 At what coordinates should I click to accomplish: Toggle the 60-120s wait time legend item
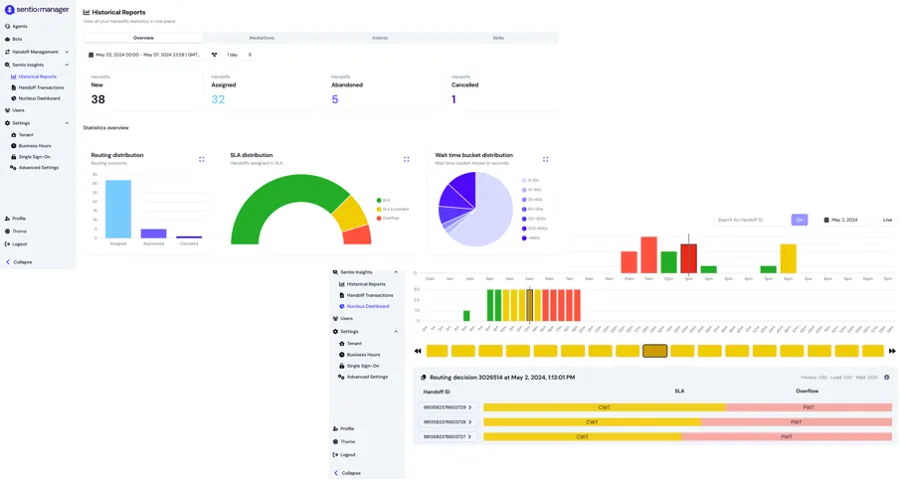pyautogui.click(x=532, y=209)
